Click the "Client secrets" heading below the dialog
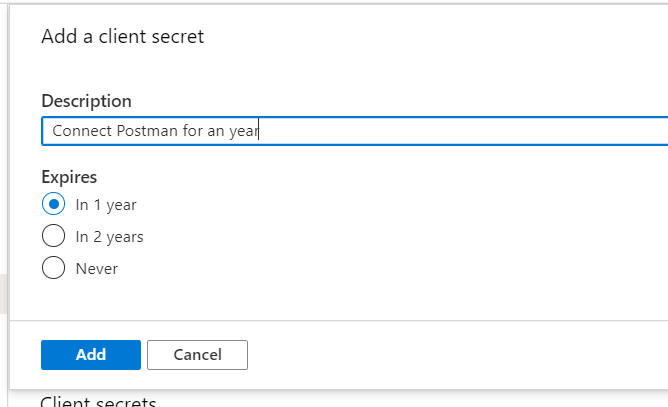Screen dimensions: 668x407 [98, 402]
